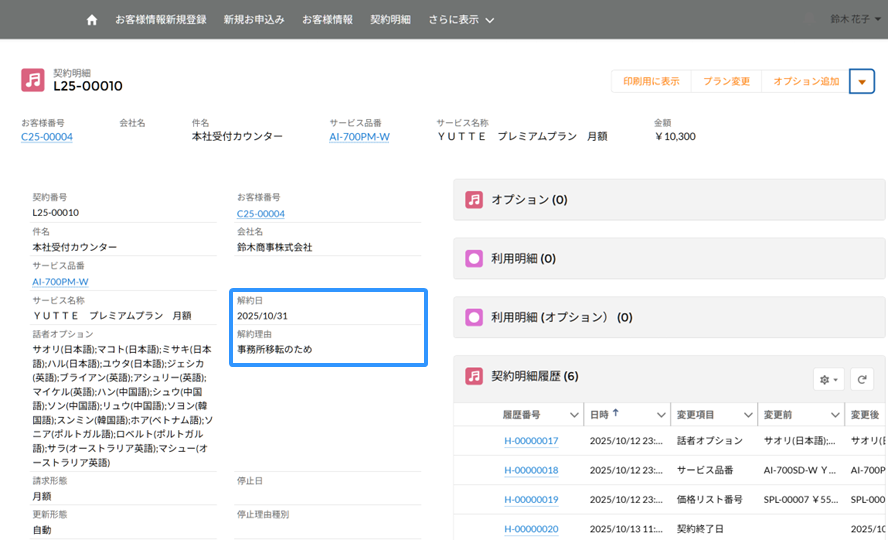888x540 pixels.
Task: Go to the お客様情報 tab
Action: [327, 19]
